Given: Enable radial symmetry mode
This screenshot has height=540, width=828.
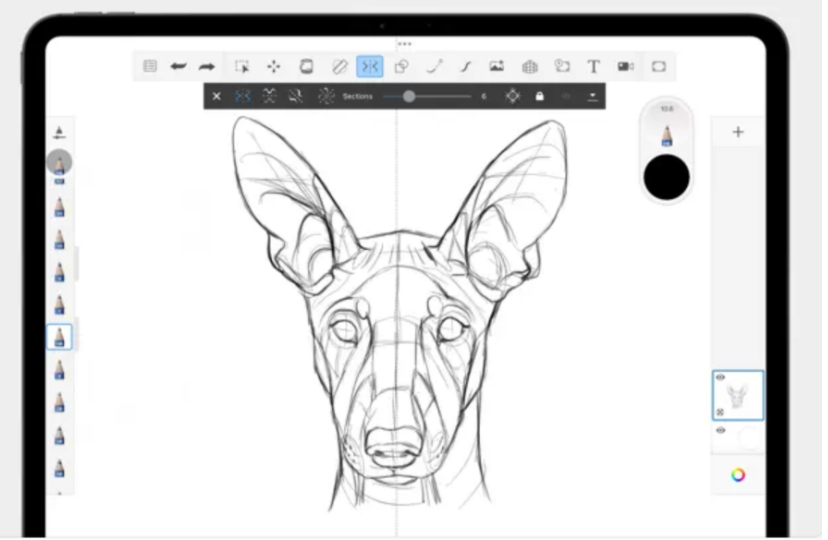Looking at the screenshot, I should coord(326,96).
